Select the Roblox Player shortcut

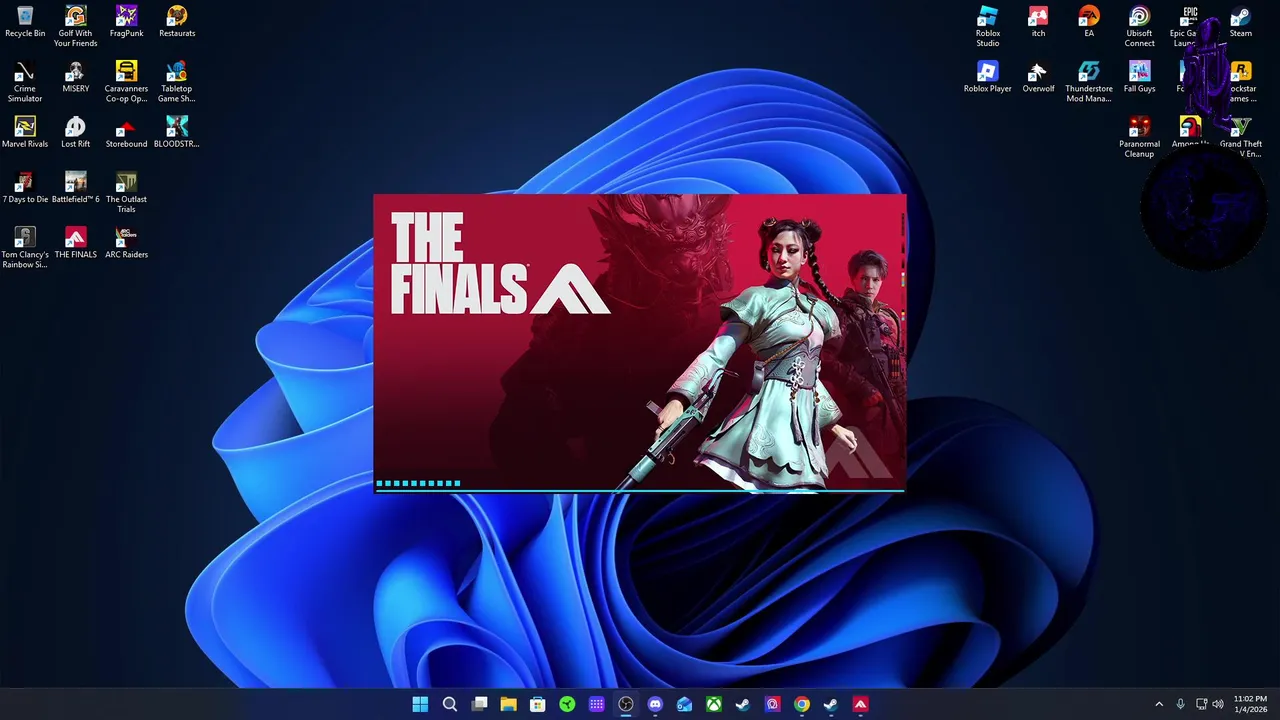[x=988, y=77]
